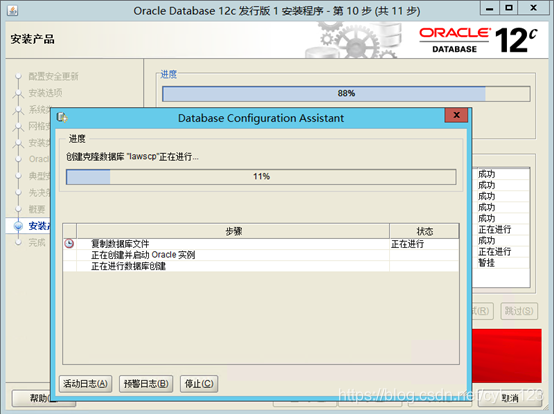
Task: Click the clock icon beside 复制数据库文件
Action: pyautogui.click(x=69, y=243)
